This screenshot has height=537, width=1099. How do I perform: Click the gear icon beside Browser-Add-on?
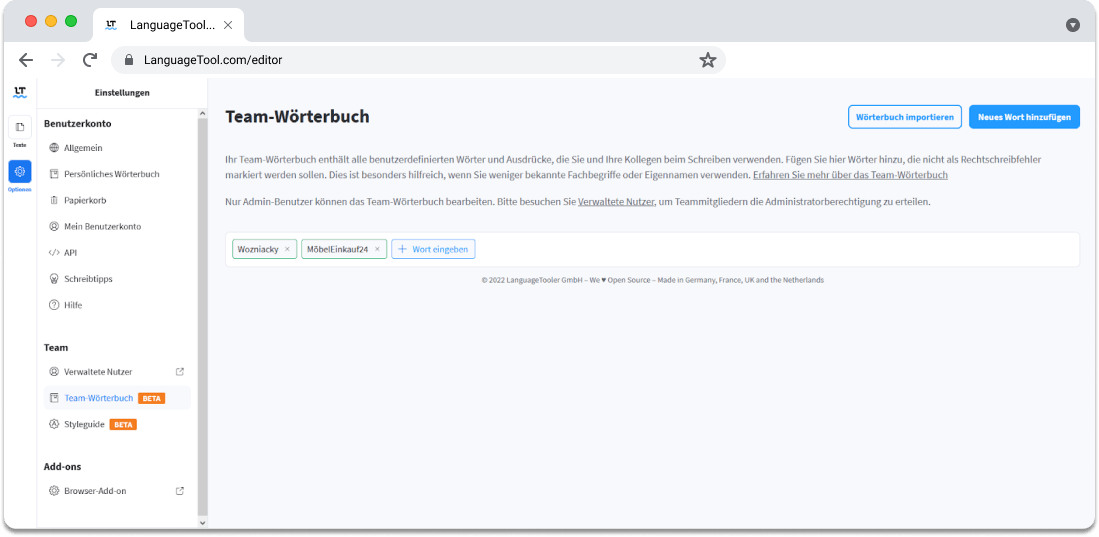pos(54,491)
